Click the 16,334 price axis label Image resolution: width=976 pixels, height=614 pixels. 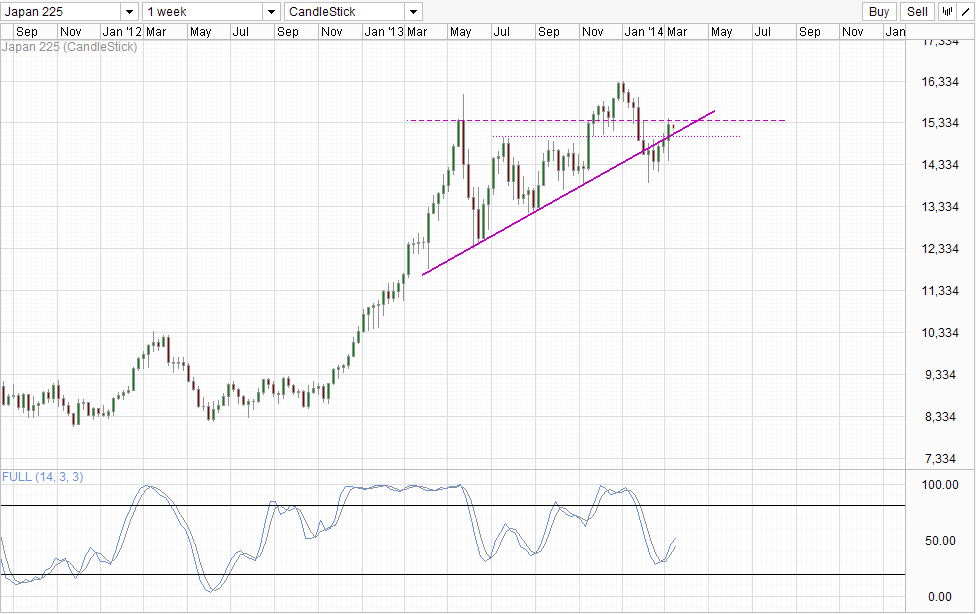point(943,81)
